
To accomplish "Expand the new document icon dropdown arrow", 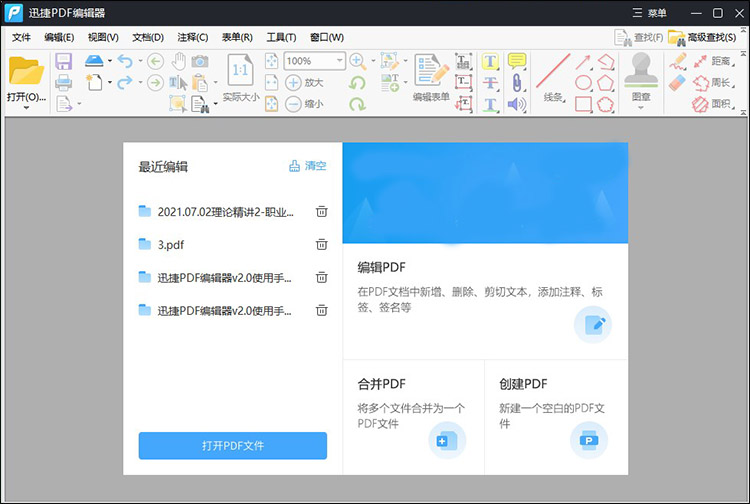I will click(x=110, y=82).
